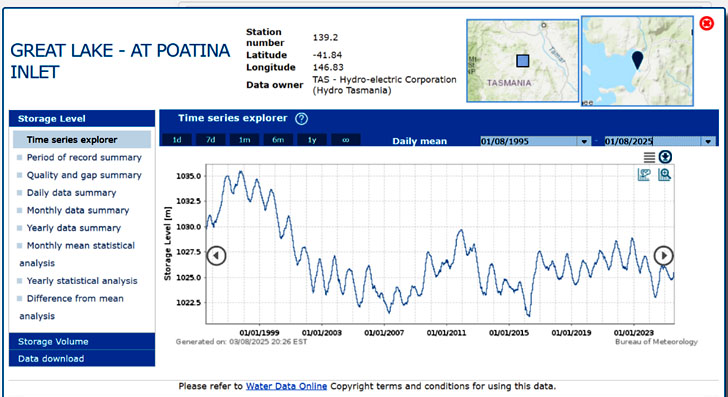Click the station number value 139.2
This screenshot has height=397, width=728.
tap(325, 37)
